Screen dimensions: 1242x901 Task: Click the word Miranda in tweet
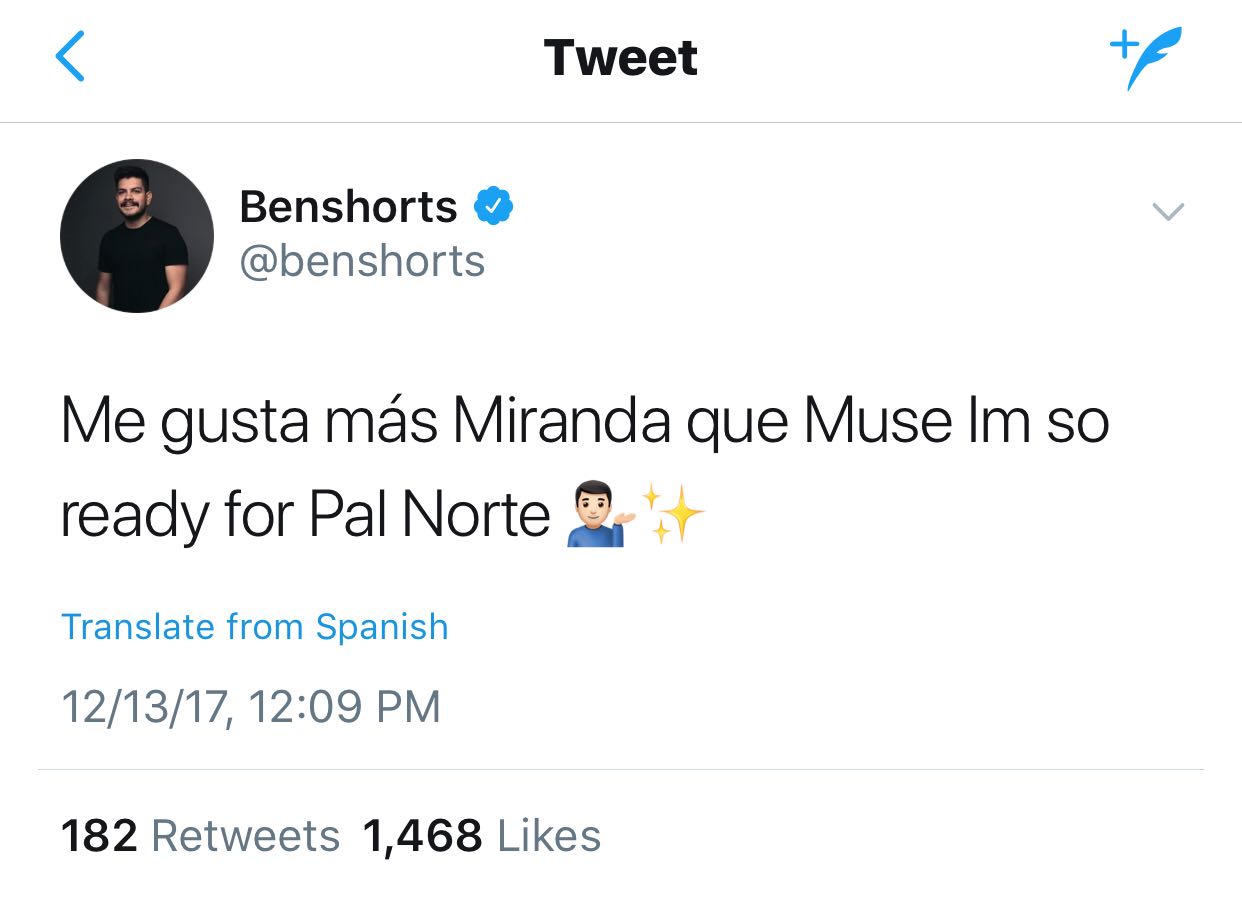point(561,422)
